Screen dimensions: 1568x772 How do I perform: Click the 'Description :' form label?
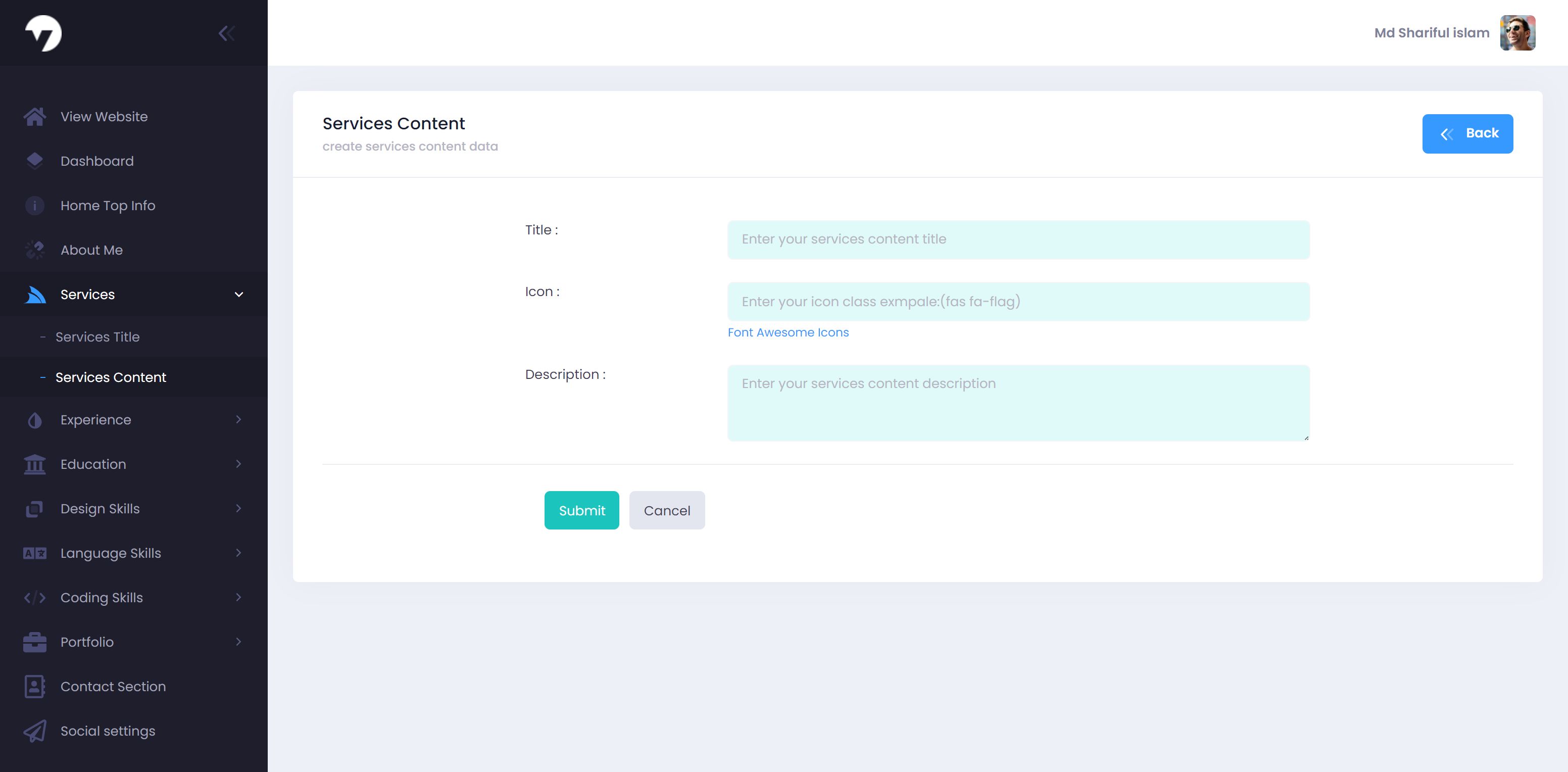[565, 374]
